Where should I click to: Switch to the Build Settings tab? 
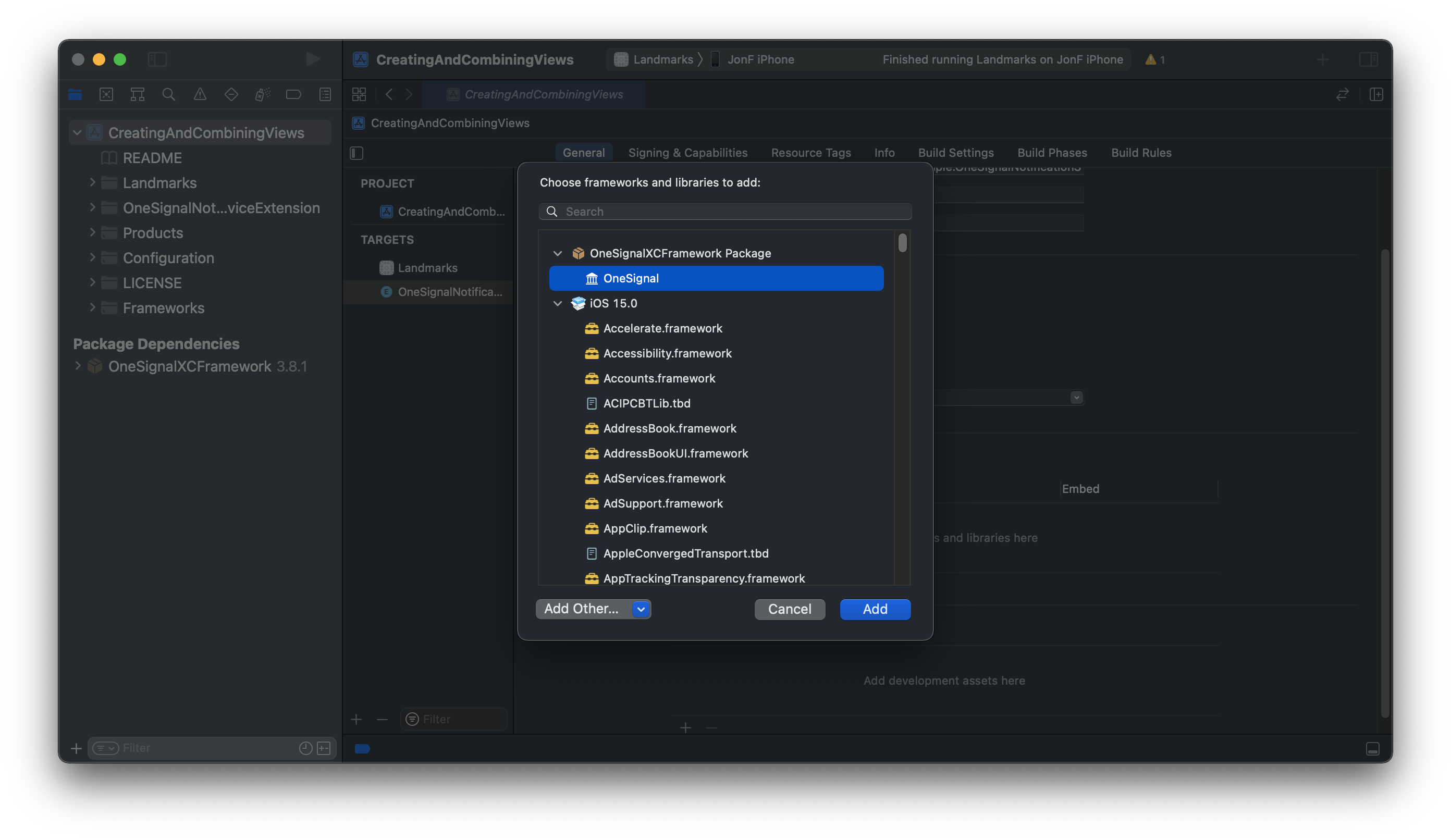[x=955, y=153]
